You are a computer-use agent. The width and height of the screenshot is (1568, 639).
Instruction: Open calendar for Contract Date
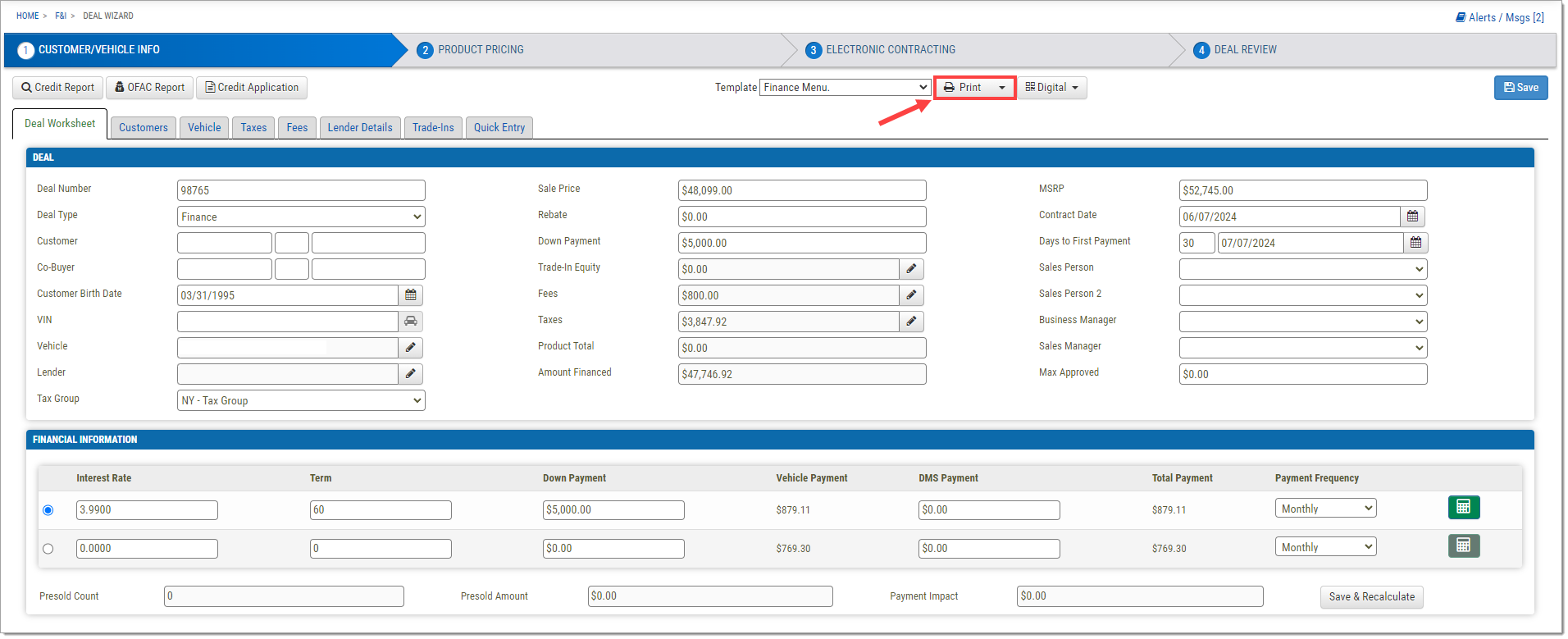pos(1412,217)
